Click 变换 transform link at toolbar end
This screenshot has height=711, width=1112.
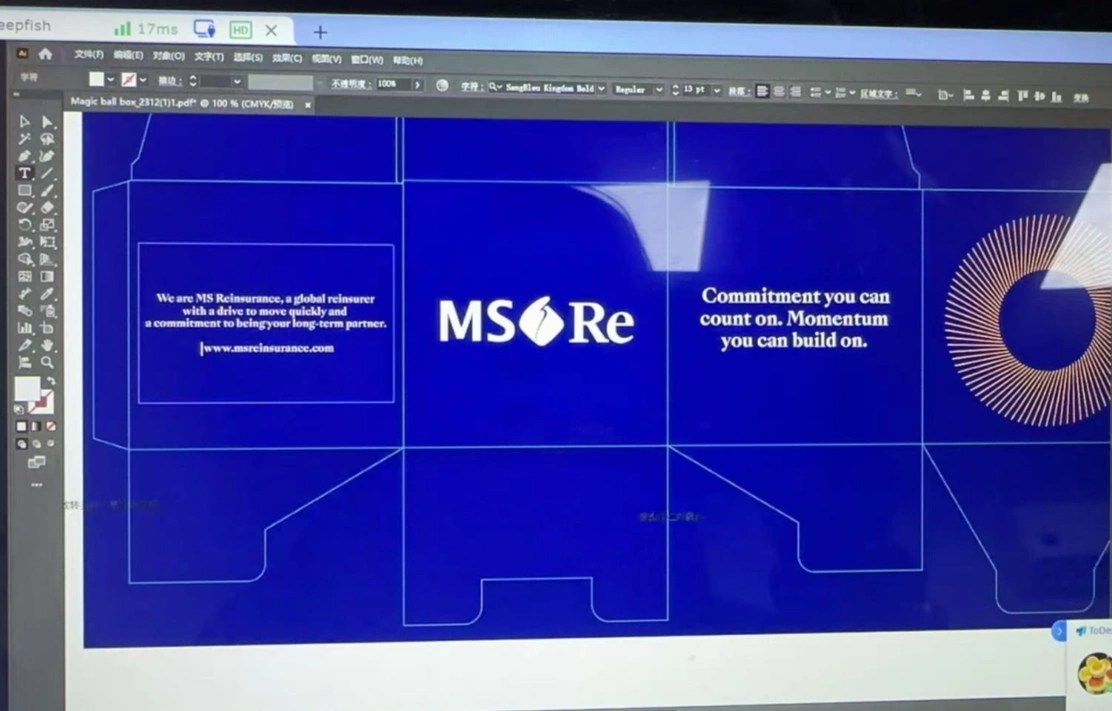1081,98
